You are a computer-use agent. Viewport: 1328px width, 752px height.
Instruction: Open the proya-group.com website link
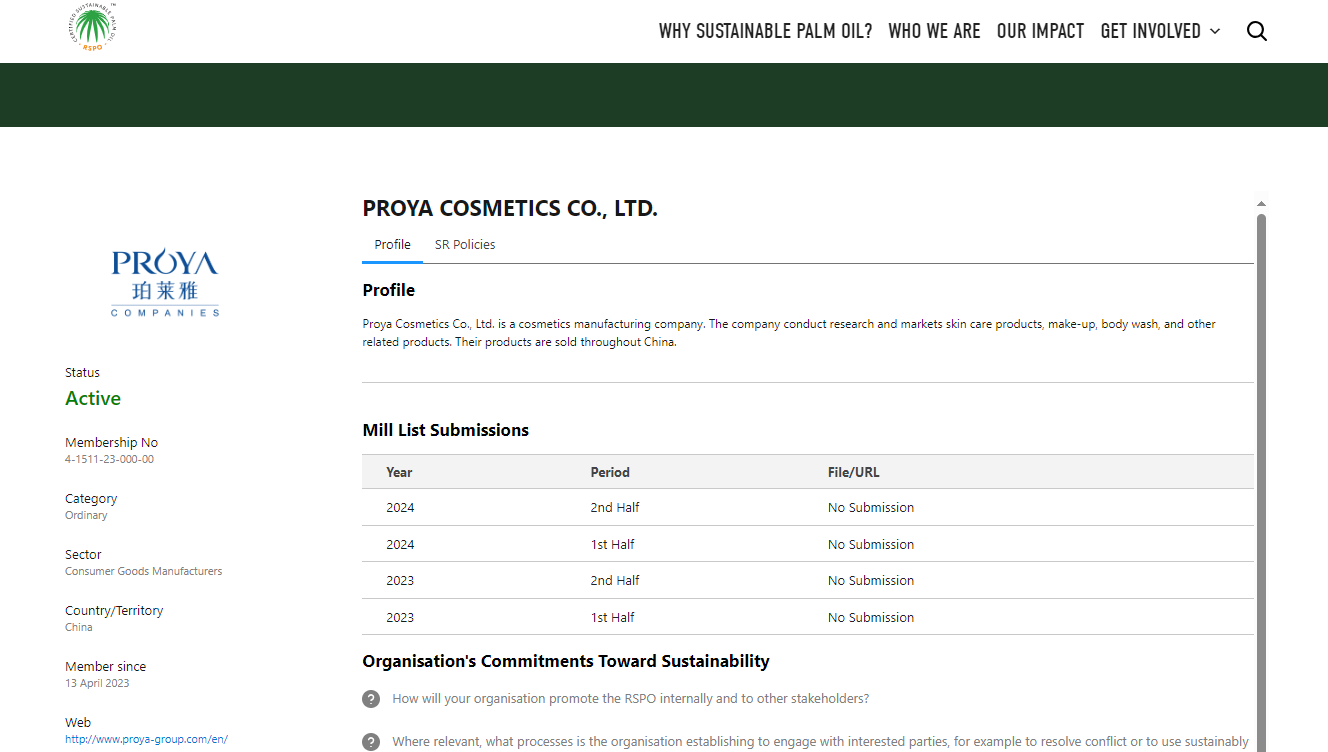(146, 740)
